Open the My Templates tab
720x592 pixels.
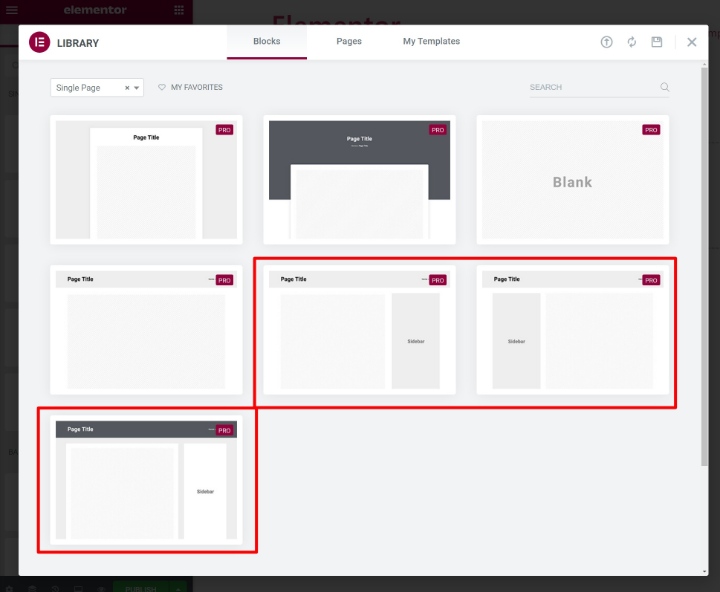431,41
